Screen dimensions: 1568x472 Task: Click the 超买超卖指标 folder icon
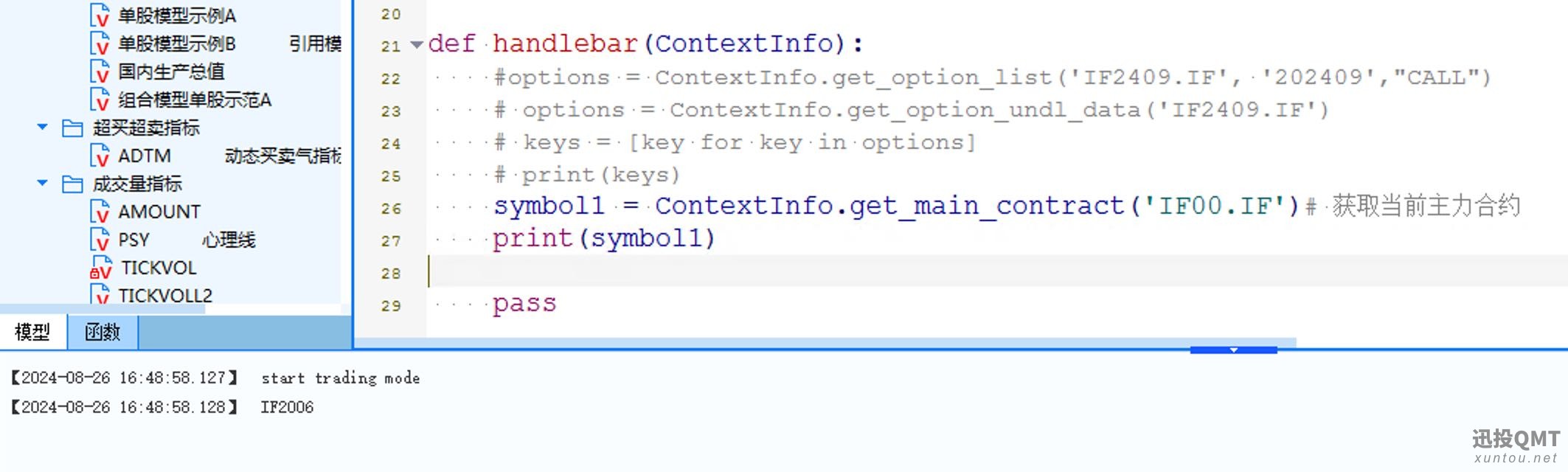pyautogui.click(x=72, y=128)
